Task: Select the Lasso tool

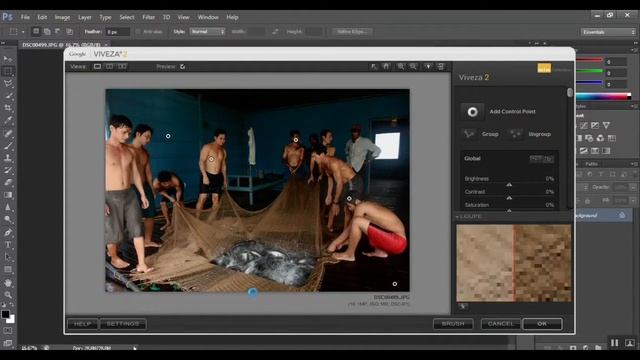Action: 8,83
